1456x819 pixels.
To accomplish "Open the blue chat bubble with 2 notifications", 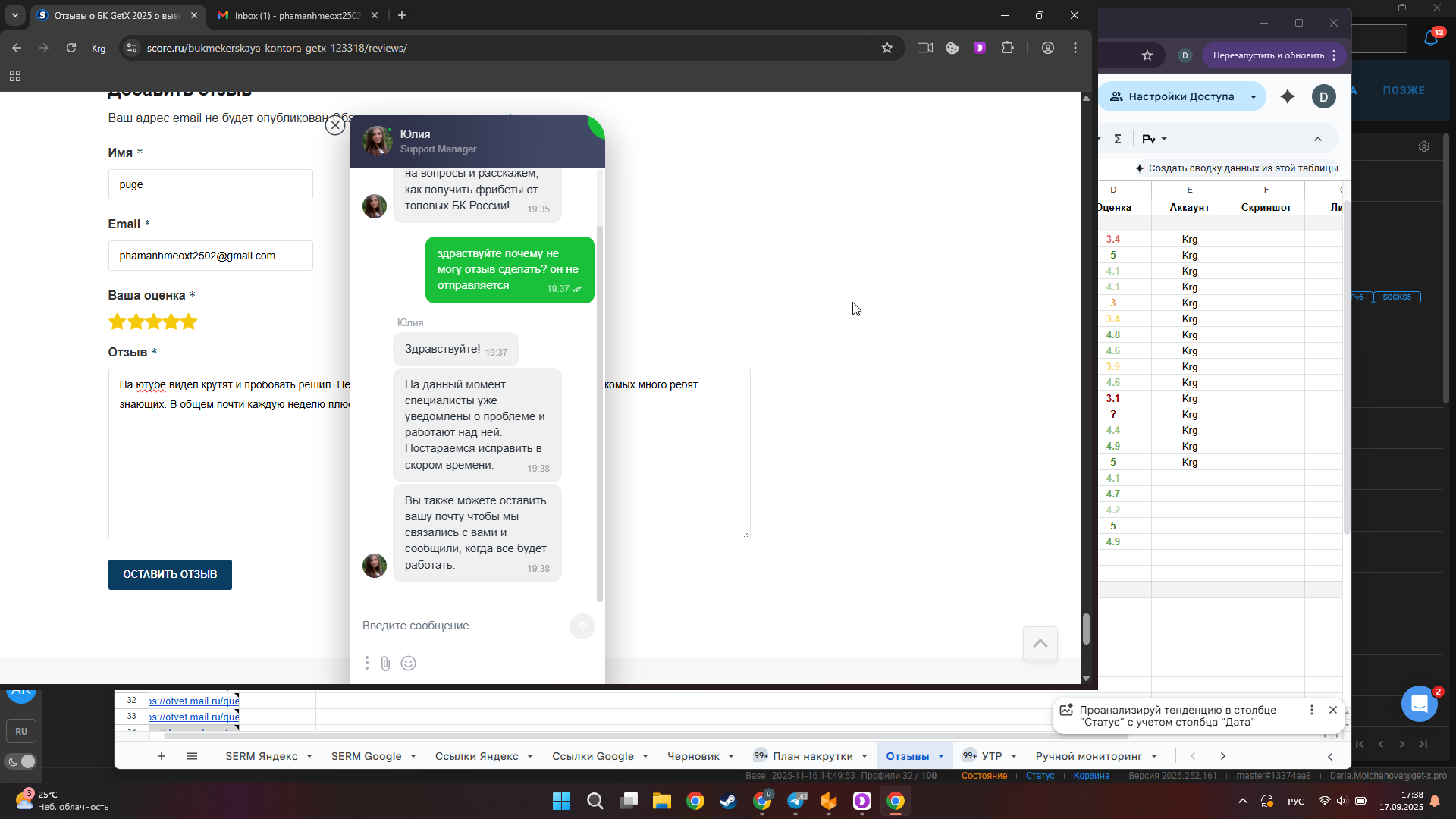I will [x=1420, y=704].
